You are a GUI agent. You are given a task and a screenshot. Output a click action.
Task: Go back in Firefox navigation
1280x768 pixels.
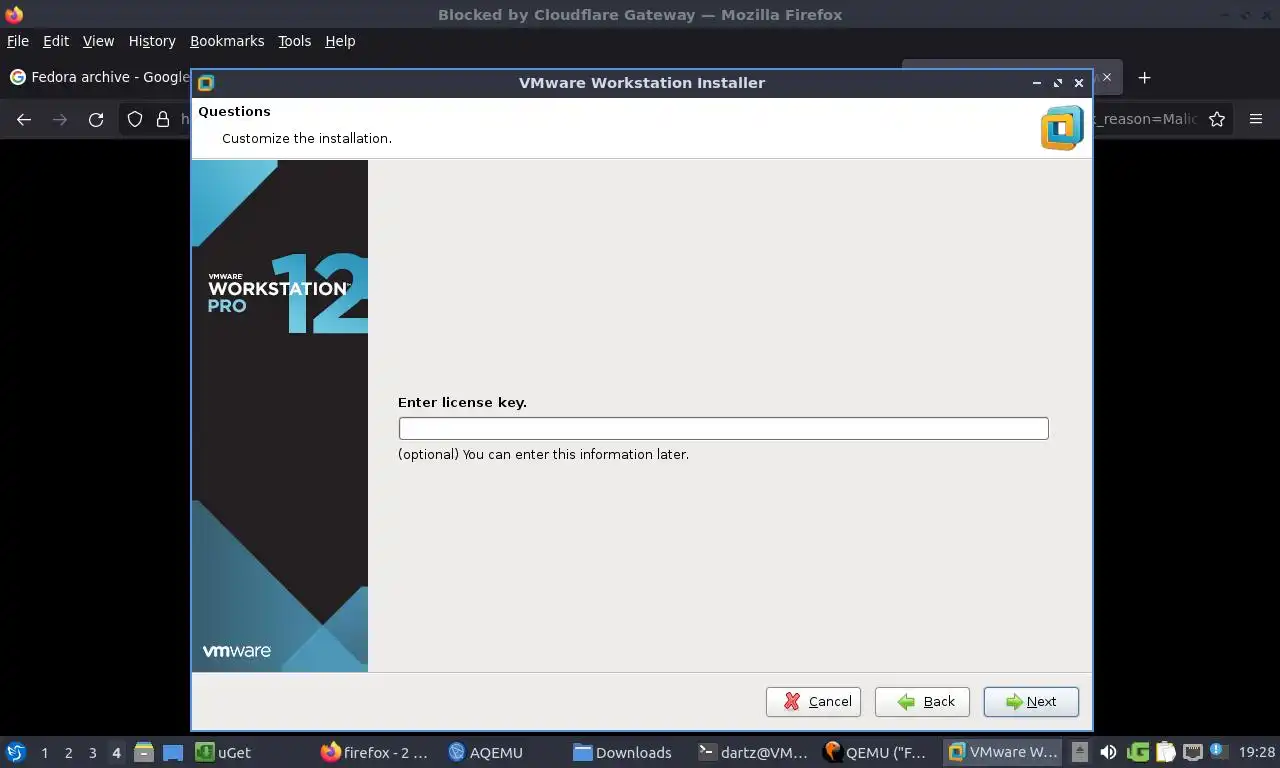pyautogui.click(x=24, y=119)
